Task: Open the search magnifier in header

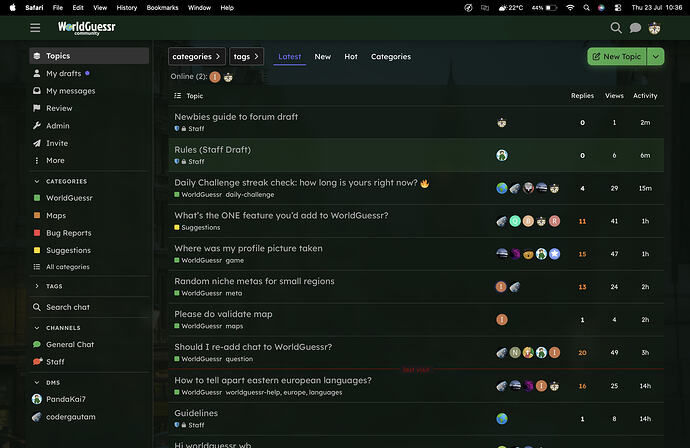Action: (616, 28)
